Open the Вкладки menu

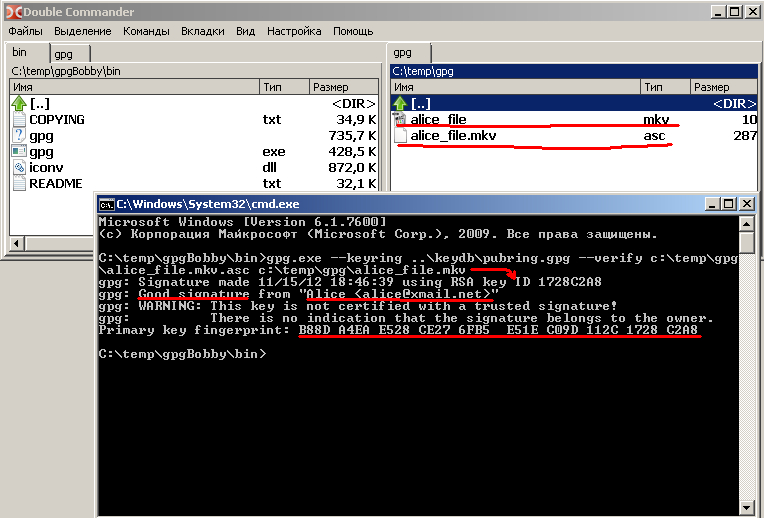tap(203, 31)
